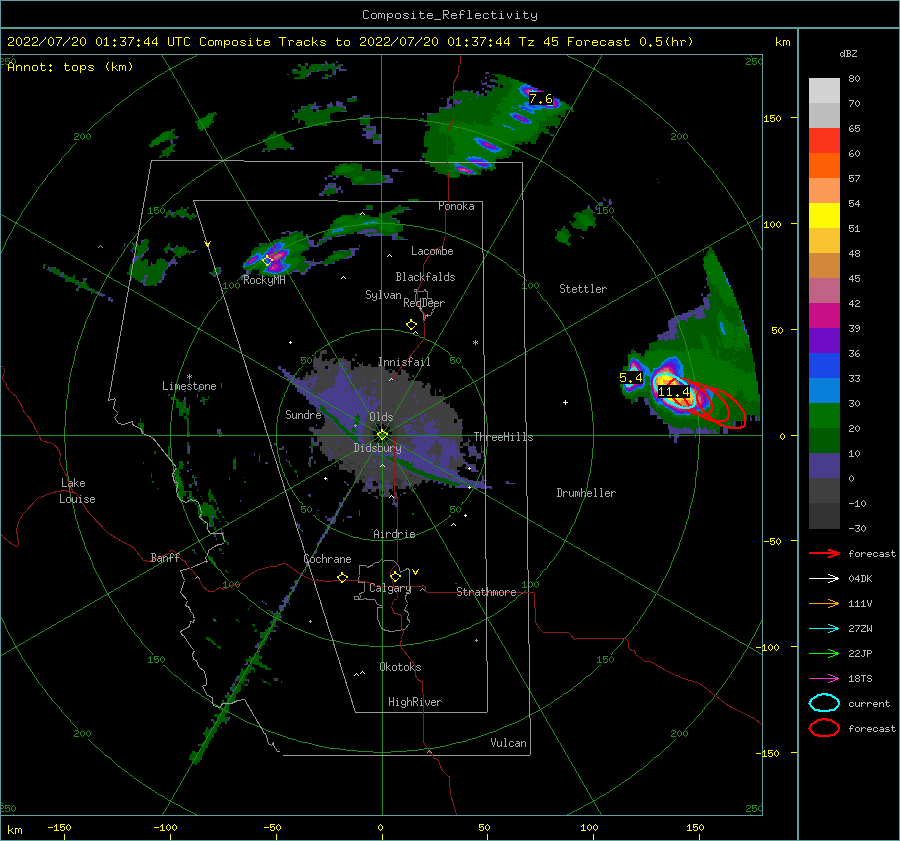Click the Banff label
Viewport: 900px width, 841px height.
165,557
